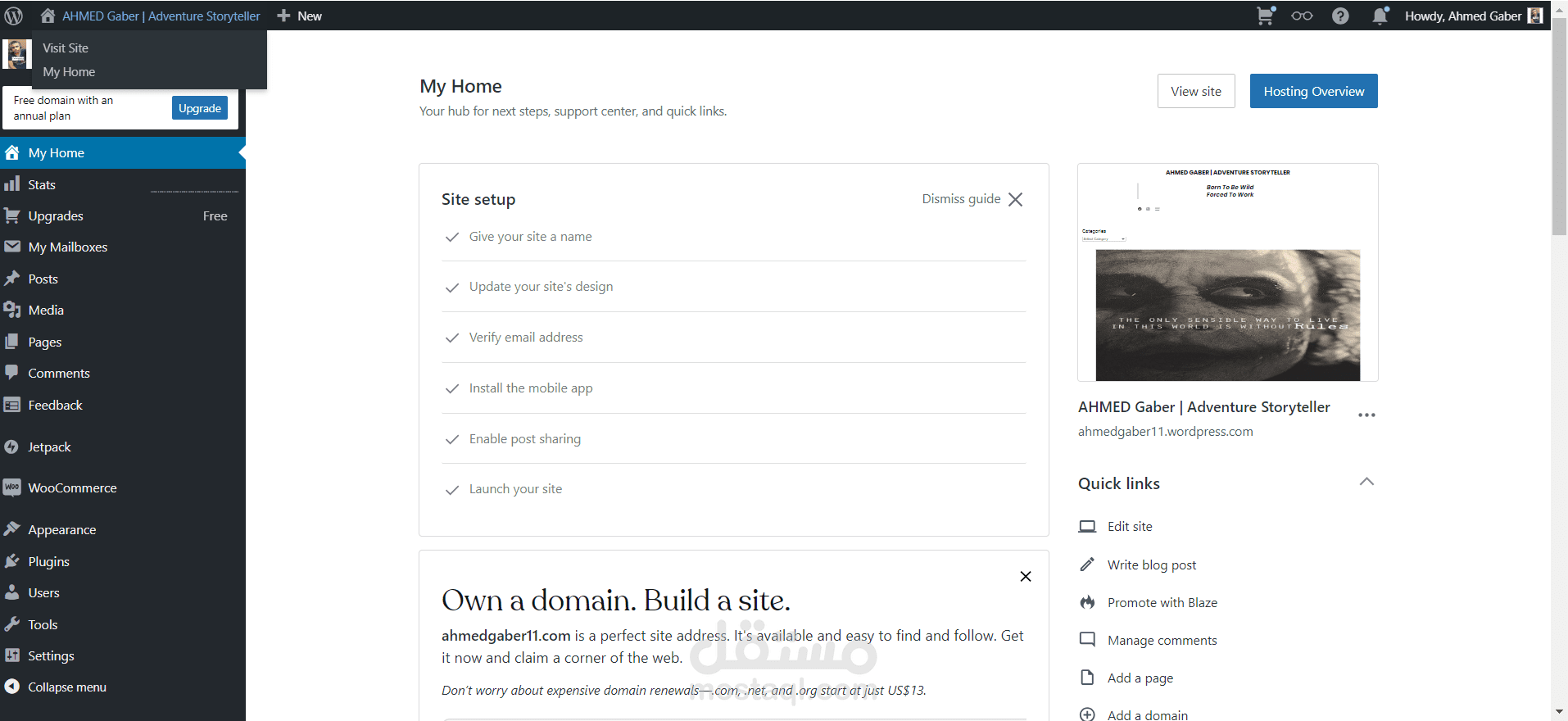Open the Upgrades menu item
The width and height of the screenshot is (1568, 721).
123,215
